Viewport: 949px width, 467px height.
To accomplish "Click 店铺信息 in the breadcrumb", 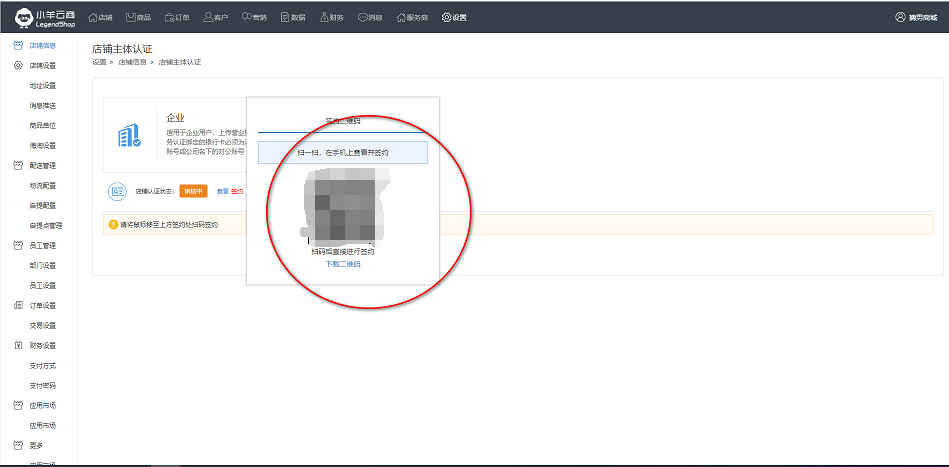I will (131, 62).
